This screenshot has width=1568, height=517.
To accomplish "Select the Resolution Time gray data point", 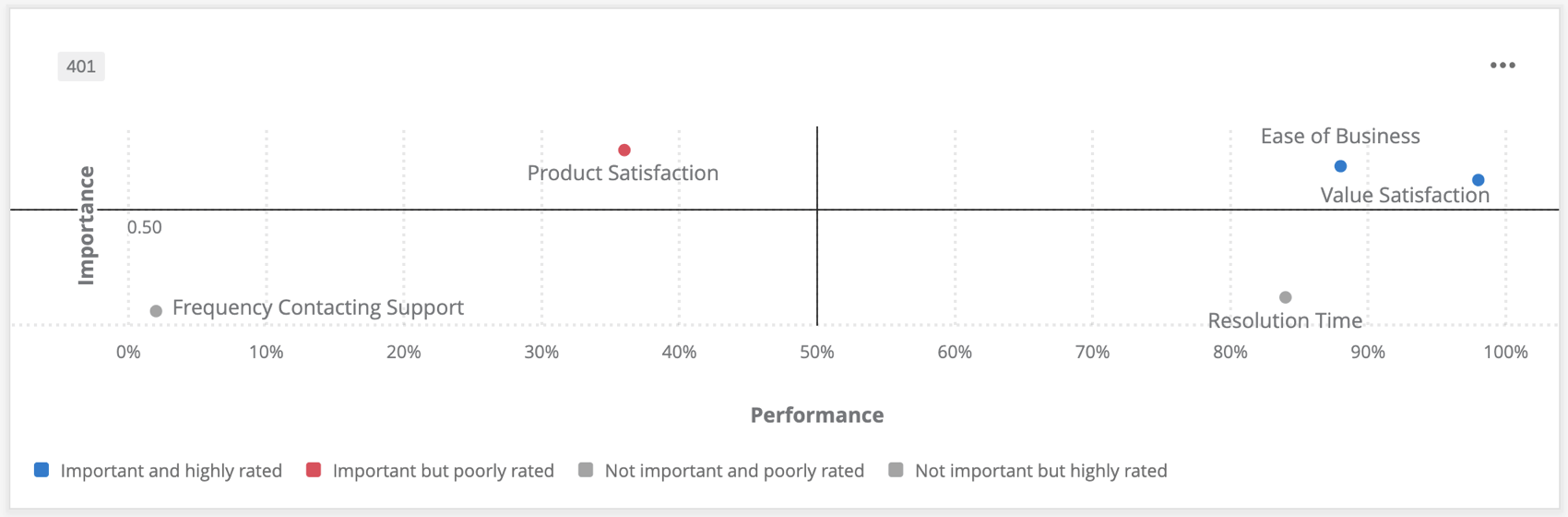I will point(1285,297).
